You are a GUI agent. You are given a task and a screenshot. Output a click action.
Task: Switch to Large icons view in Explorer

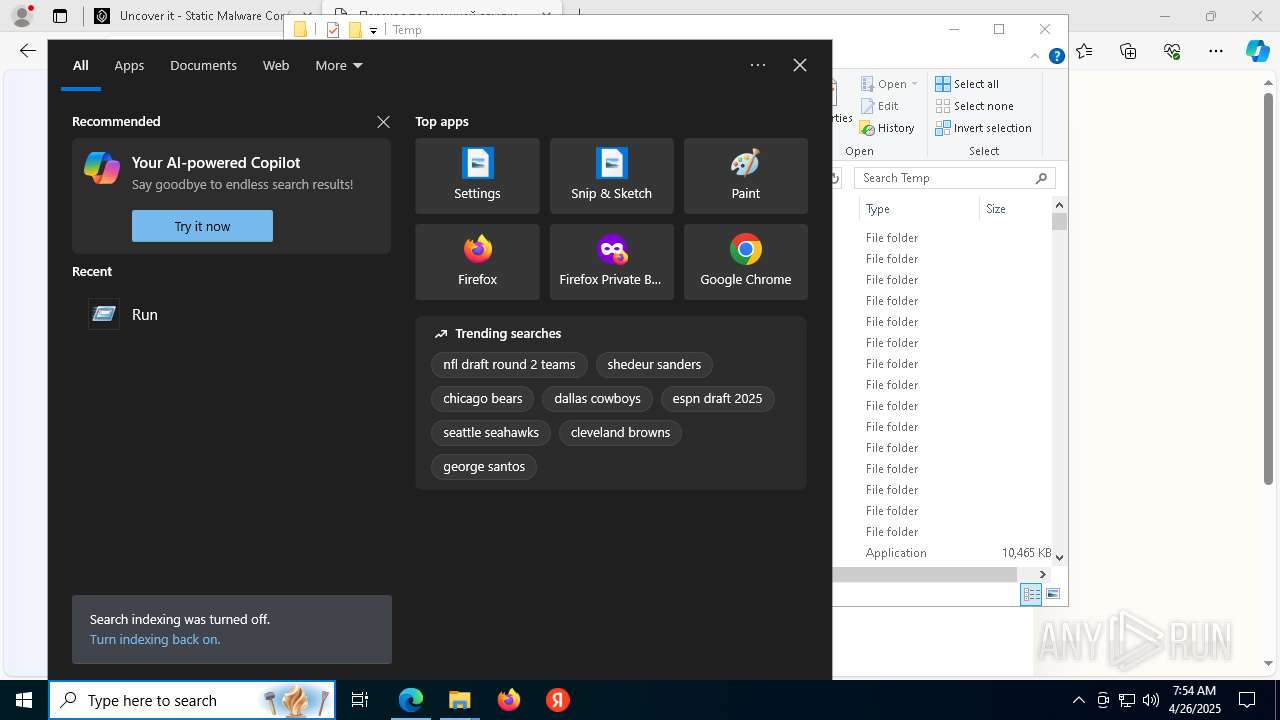pos(1053,594)
